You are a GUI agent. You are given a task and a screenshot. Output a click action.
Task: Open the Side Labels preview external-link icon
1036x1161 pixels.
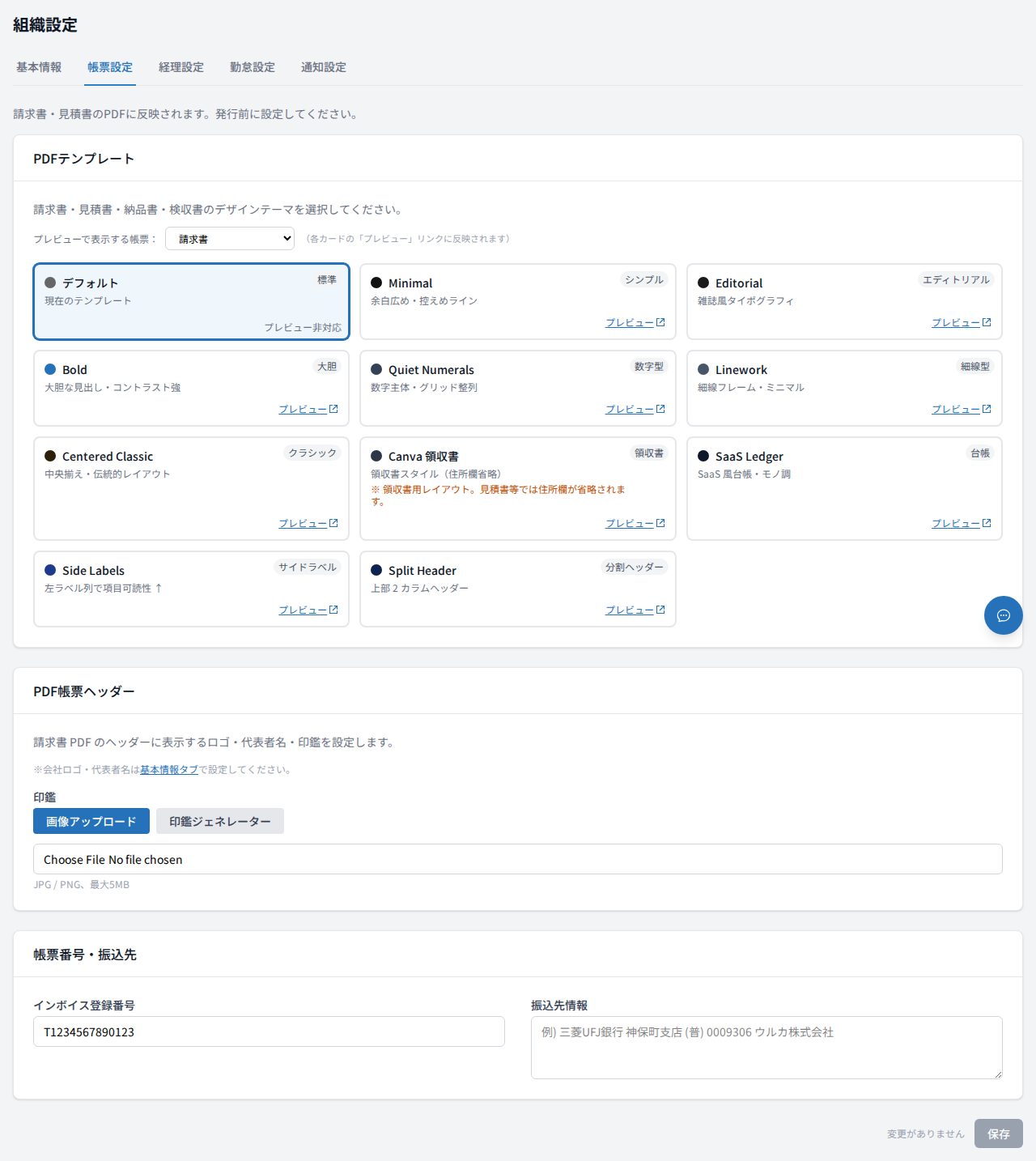point(333,610)
